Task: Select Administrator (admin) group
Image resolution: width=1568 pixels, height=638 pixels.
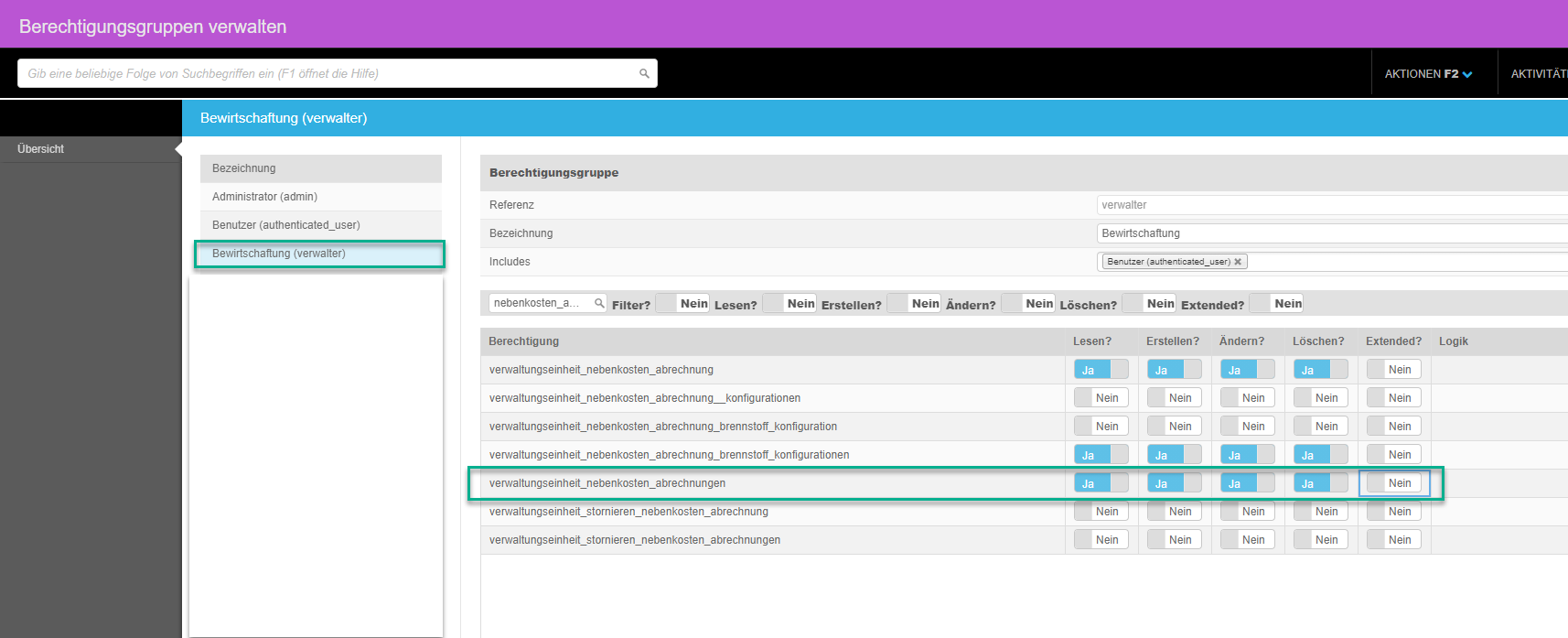Action: click(264, 197)
